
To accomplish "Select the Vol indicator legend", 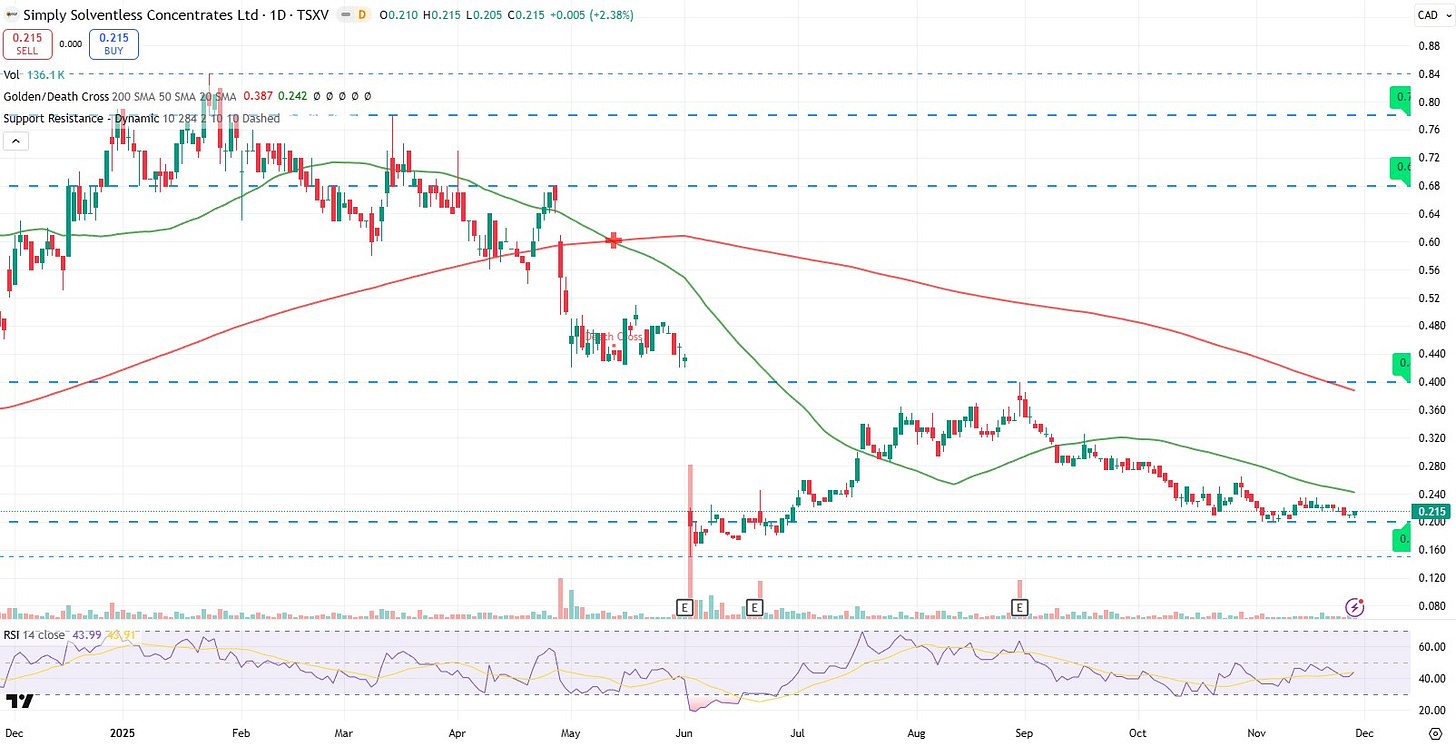I will [12, 75].
